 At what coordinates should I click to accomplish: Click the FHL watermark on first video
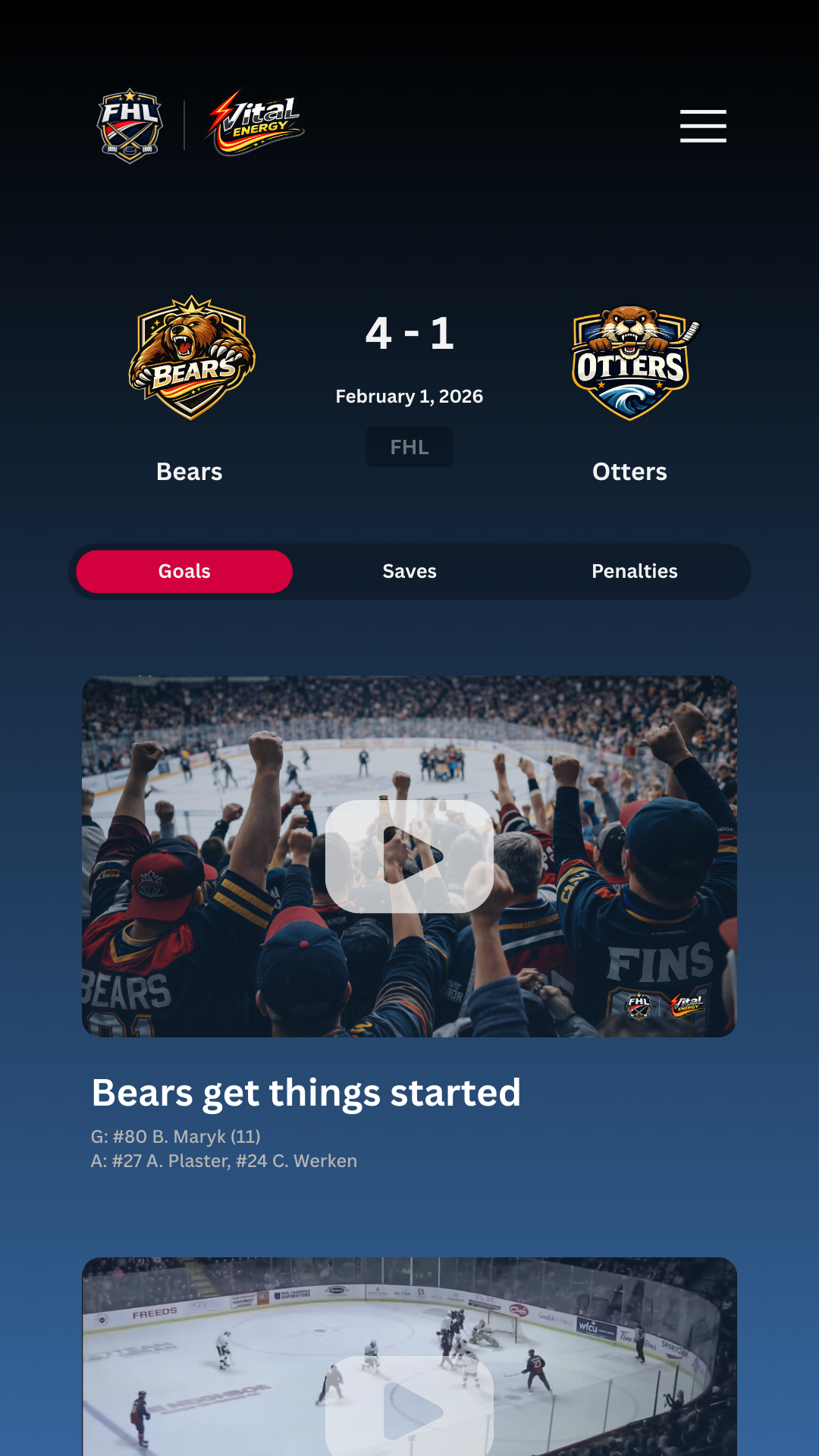coord(639,1006)
